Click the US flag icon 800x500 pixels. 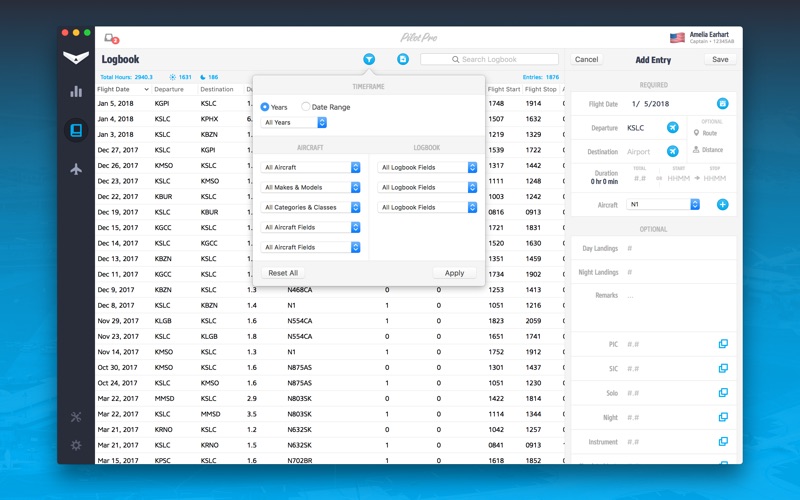pos(677,38)
